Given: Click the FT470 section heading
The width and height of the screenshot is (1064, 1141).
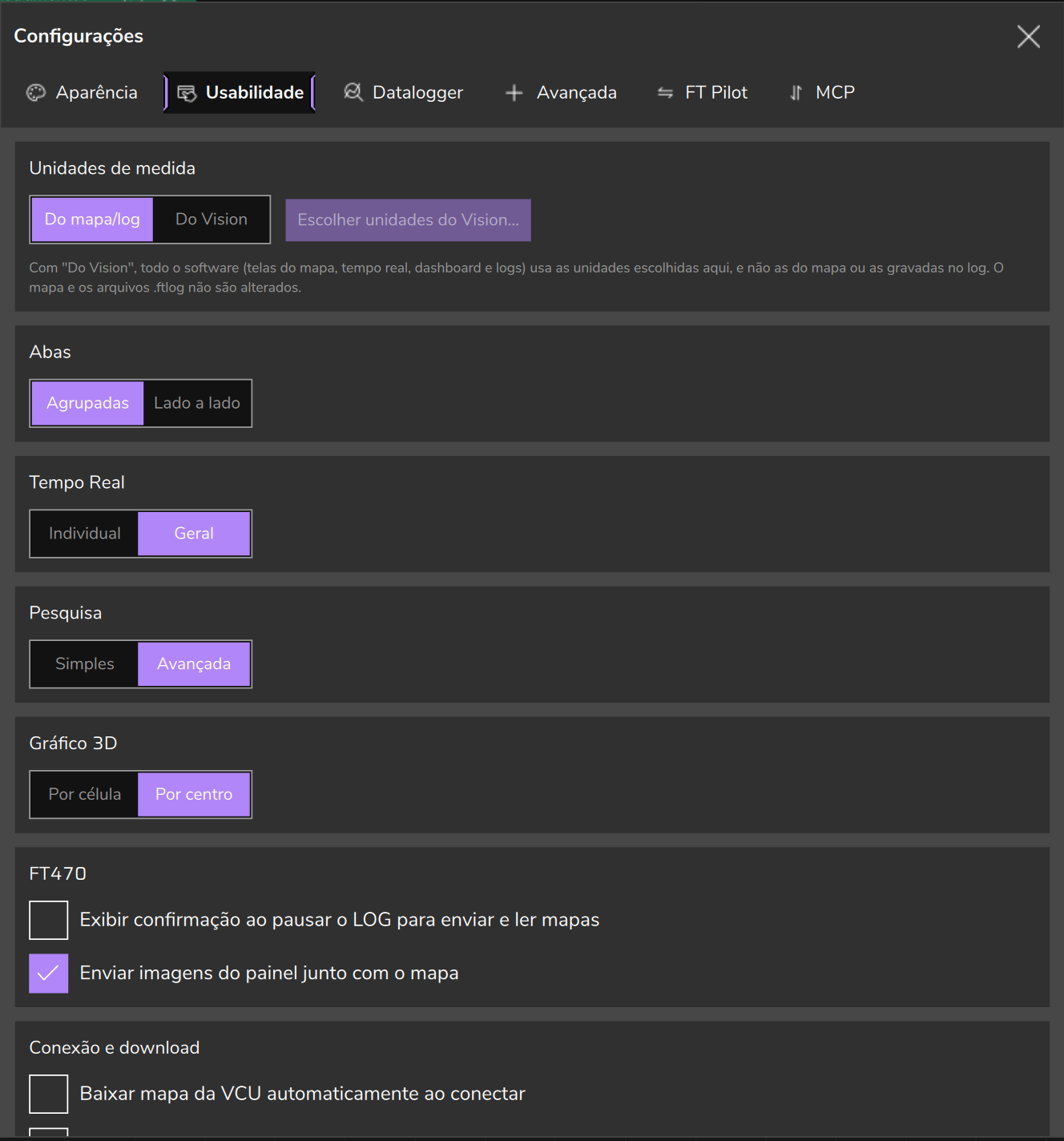Looking at the screenshot, I should [58, 874].
